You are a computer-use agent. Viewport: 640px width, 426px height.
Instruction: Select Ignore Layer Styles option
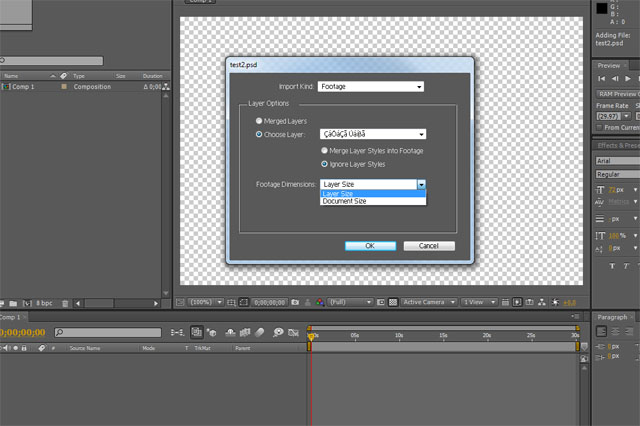[x=324, y=164]
